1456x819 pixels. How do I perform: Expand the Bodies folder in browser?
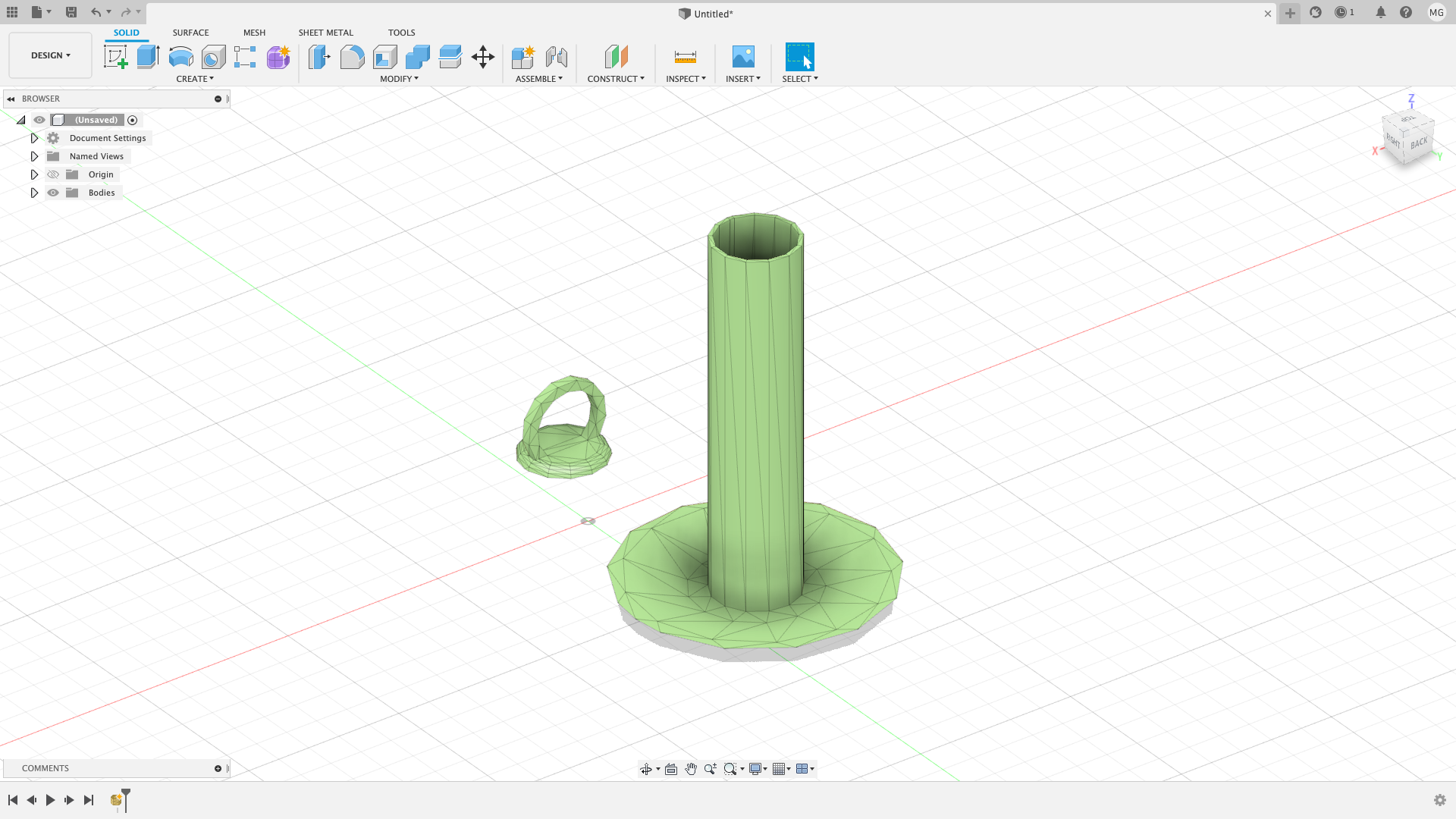(x=34, y=193)
